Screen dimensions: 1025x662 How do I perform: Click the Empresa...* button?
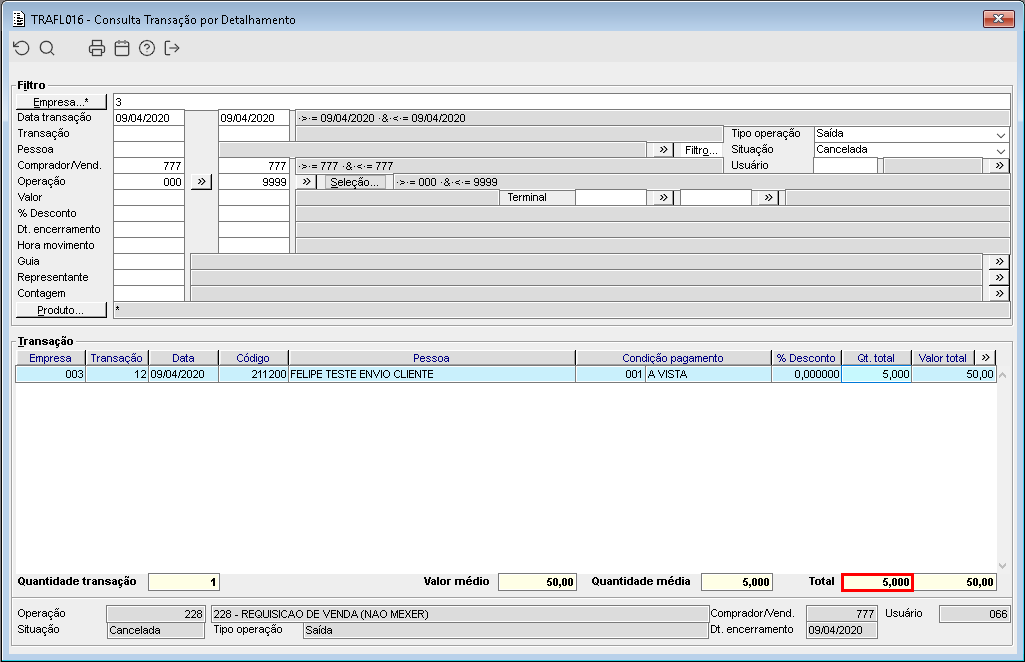pos(61,102)
